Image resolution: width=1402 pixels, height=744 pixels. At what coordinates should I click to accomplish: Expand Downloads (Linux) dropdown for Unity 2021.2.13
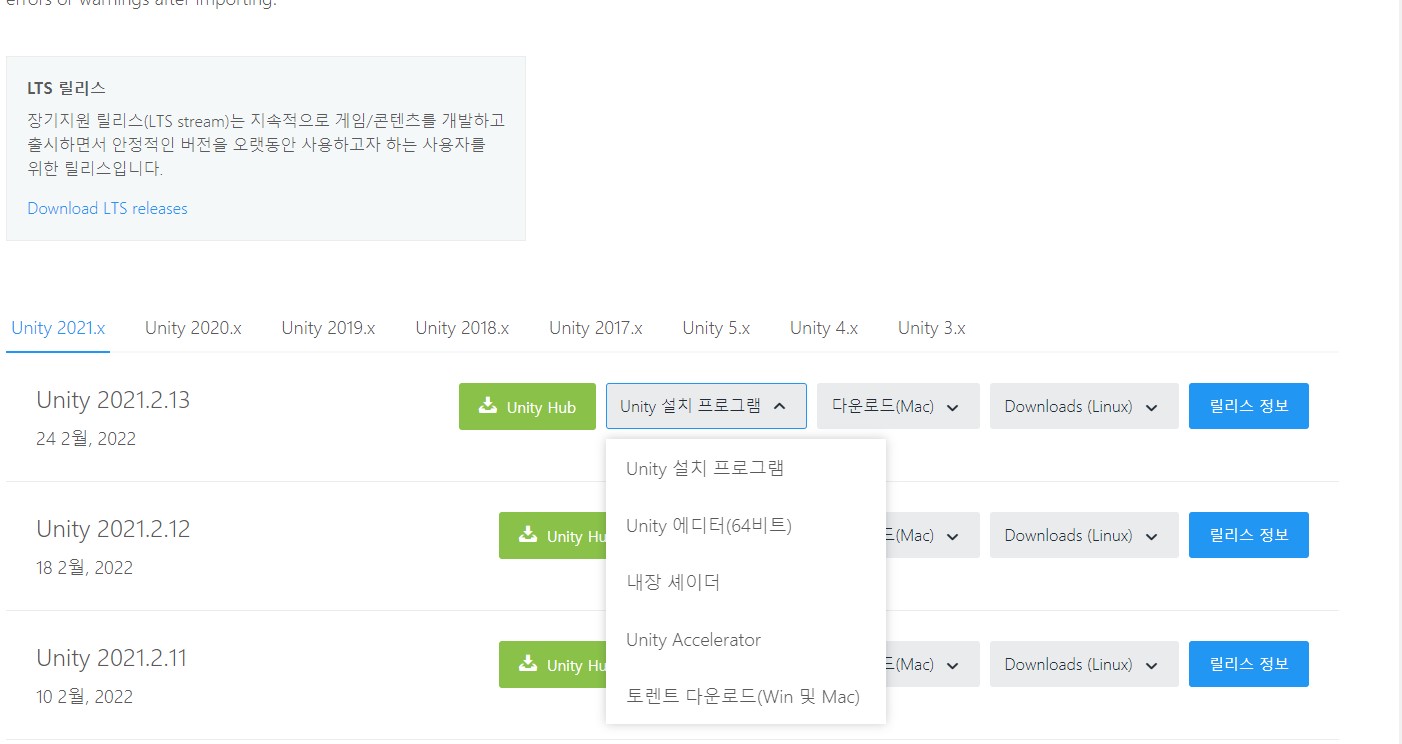click(1084, 406)
